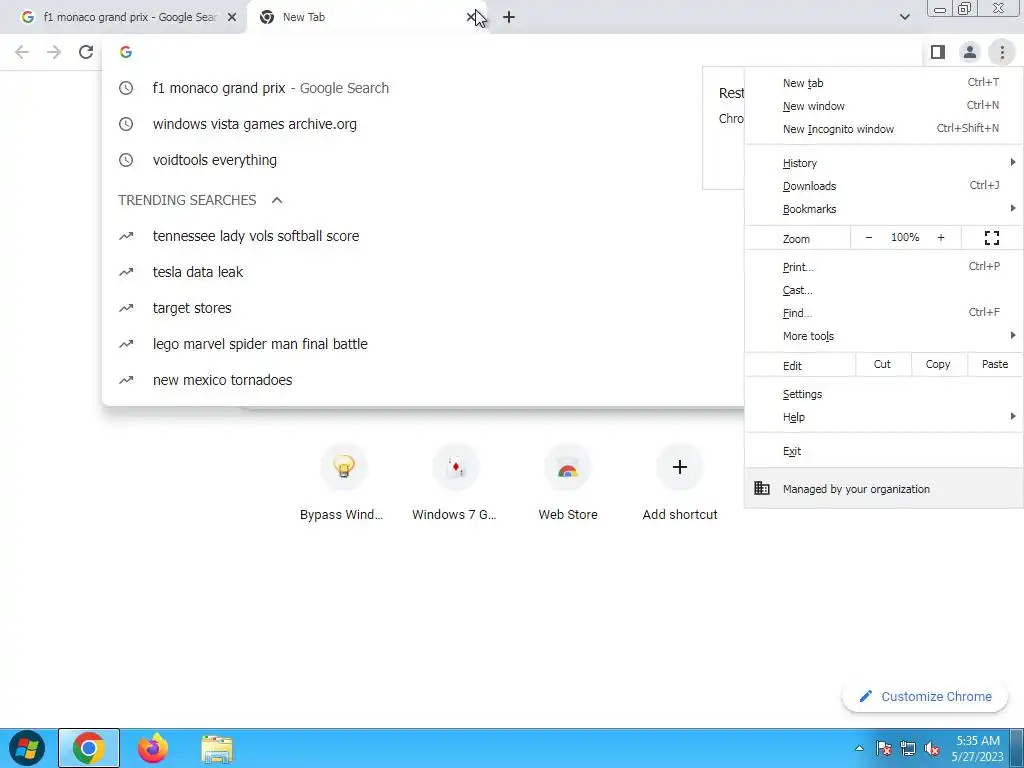Click Paste in the Edit row
1024x768 pixels.
[x=995, y=364]
